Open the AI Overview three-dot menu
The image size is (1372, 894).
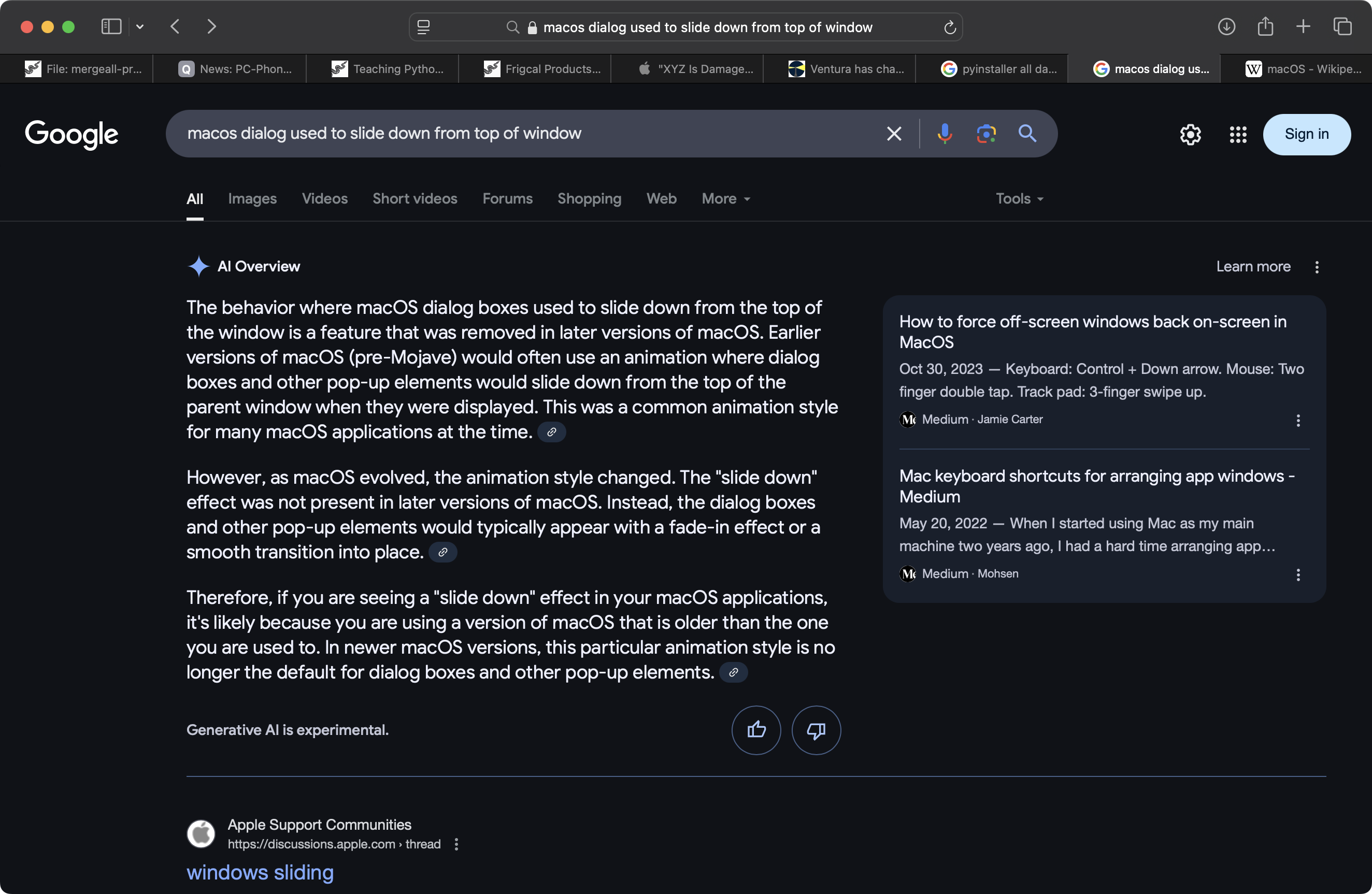coord(1317,267)
